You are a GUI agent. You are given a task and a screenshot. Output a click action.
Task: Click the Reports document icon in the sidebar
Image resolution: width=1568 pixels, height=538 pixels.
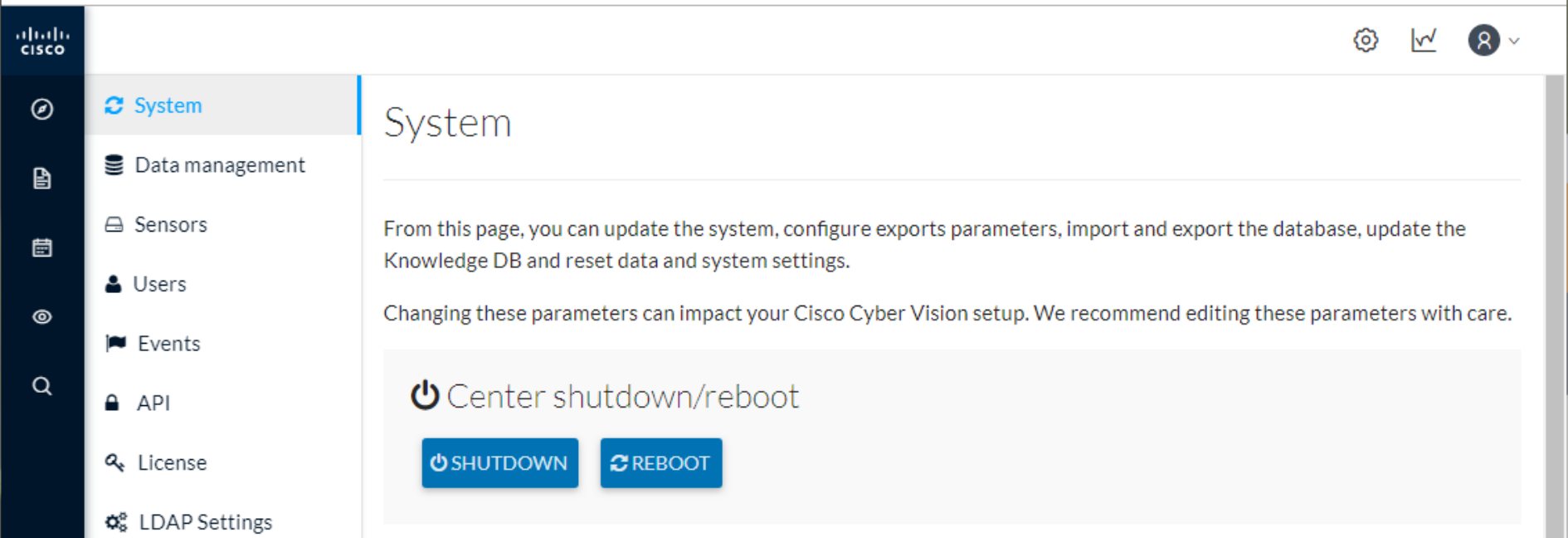coord(41,179)
